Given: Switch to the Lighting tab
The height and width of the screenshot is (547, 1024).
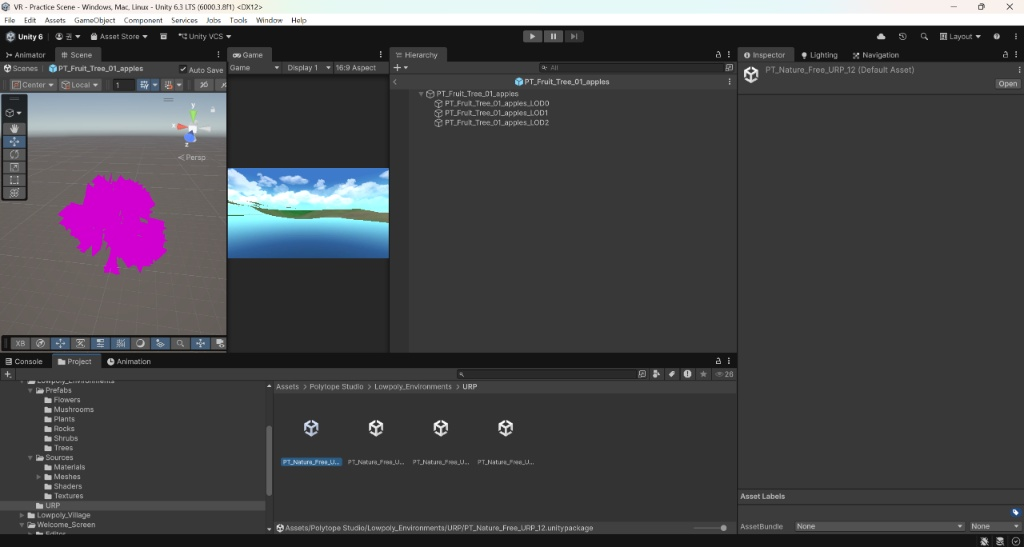Looking at the screenshot, I should coord(818,55).
